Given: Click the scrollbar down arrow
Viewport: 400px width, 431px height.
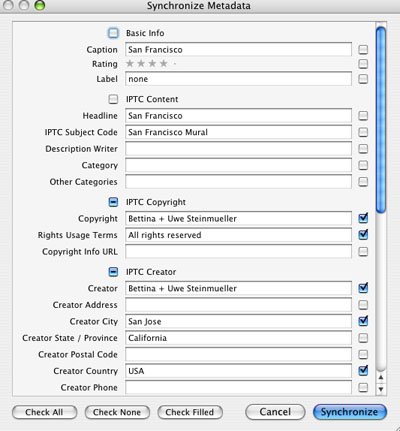Looking at the screenshot, I should 381,389.
